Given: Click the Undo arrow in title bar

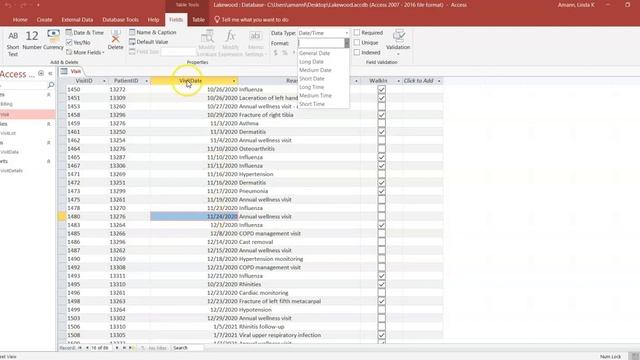Looking at the screenshot, I should pyautogui.click(x=8, y=5).
